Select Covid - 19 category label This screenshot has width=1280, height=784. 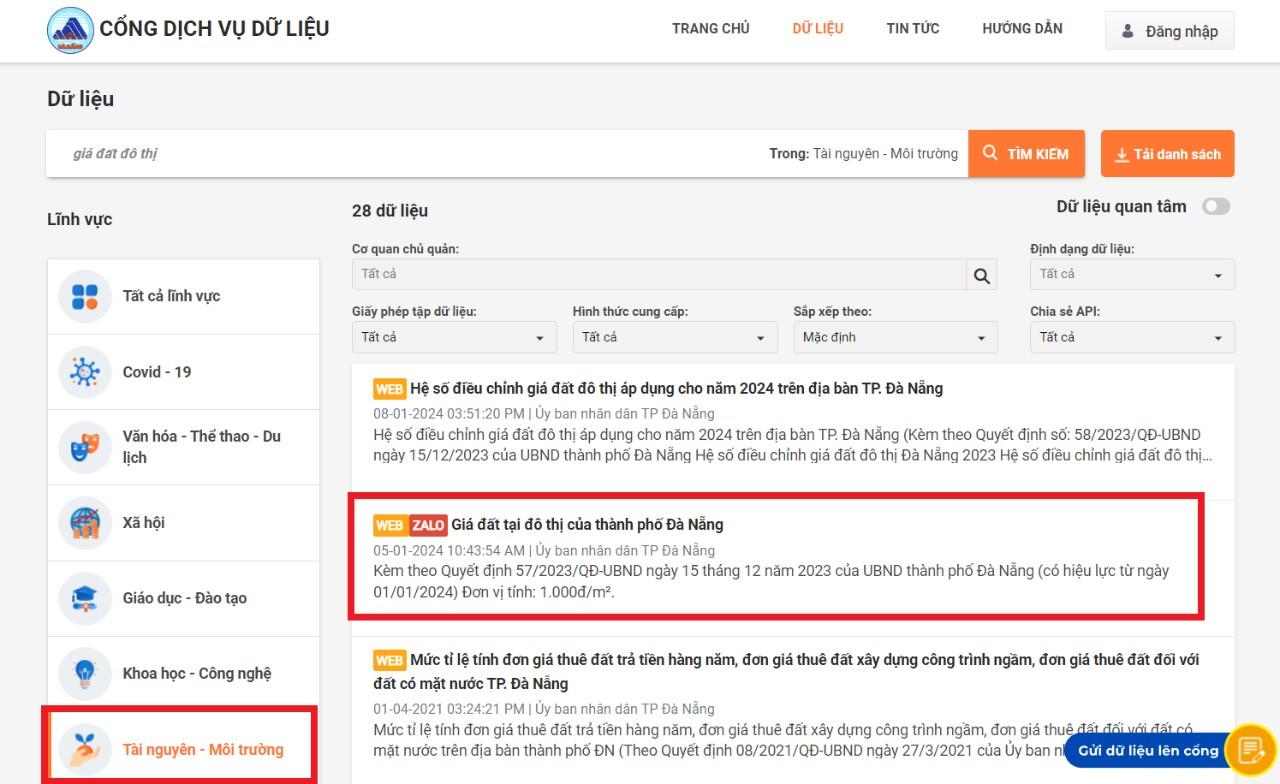click(157, 372)
